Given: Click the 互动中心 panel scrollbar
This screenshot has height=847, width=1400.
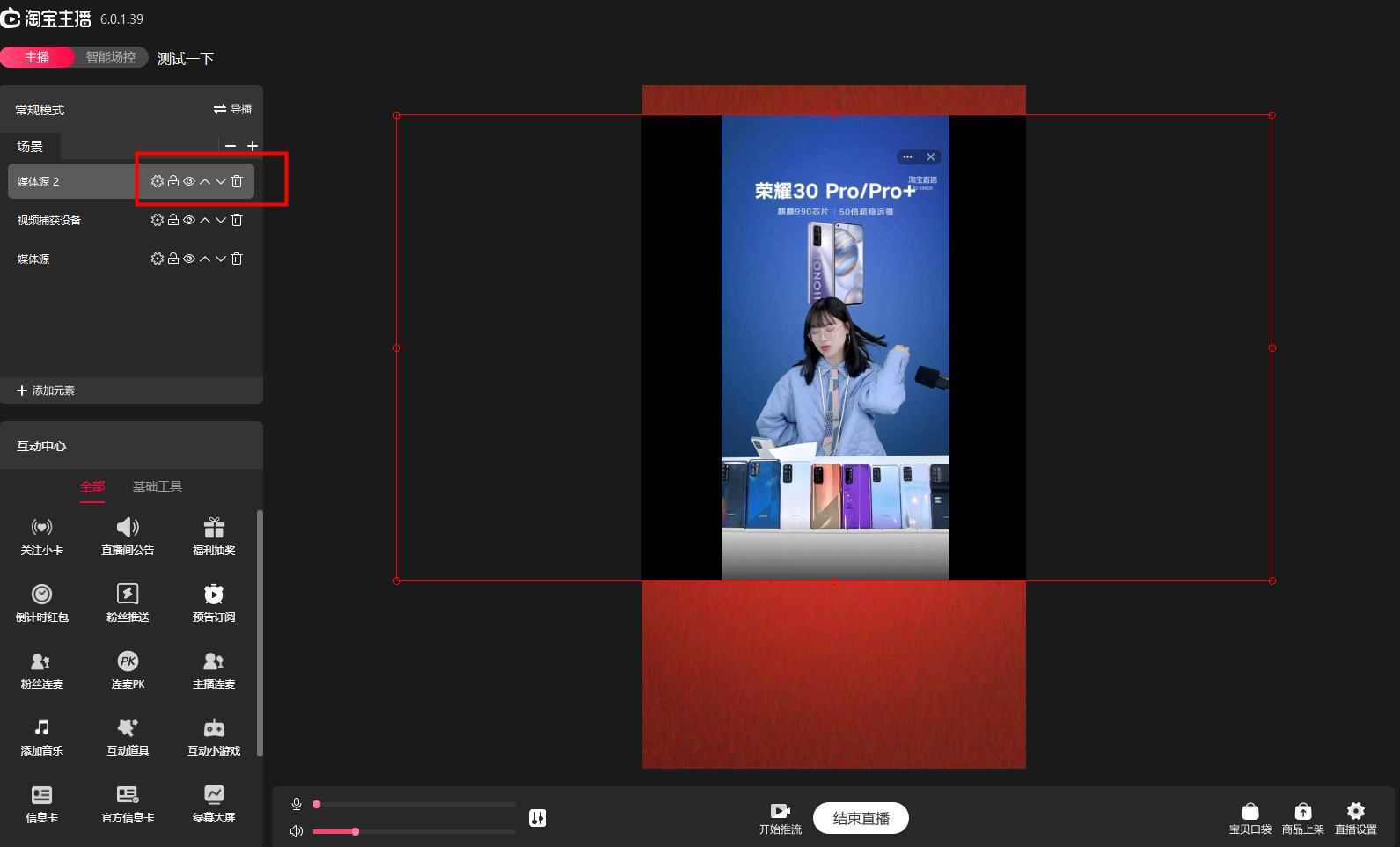Looking at the screenshot, I should (x=260, y=632).
